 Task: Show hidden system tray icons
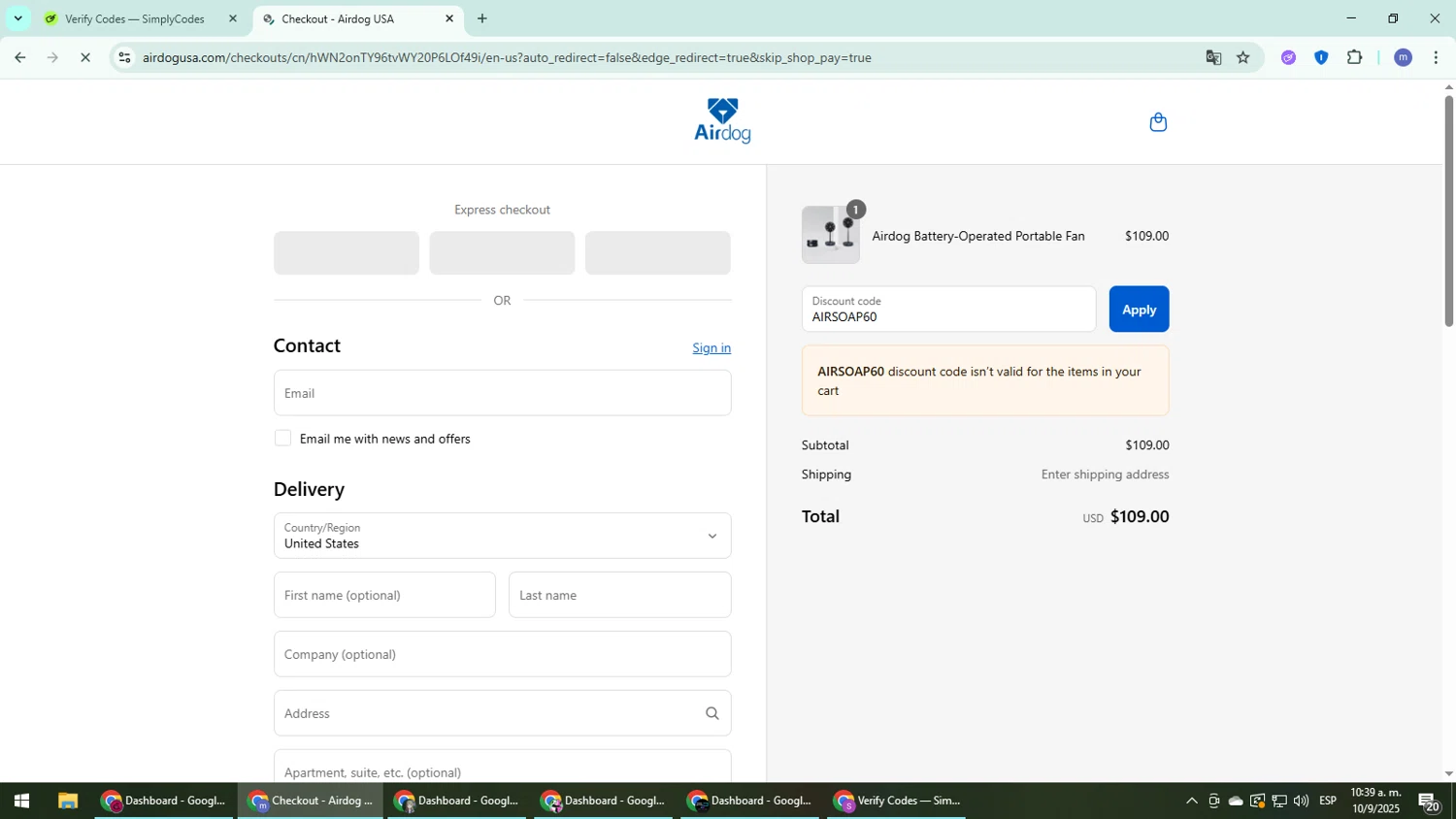tap(1192, 801)
